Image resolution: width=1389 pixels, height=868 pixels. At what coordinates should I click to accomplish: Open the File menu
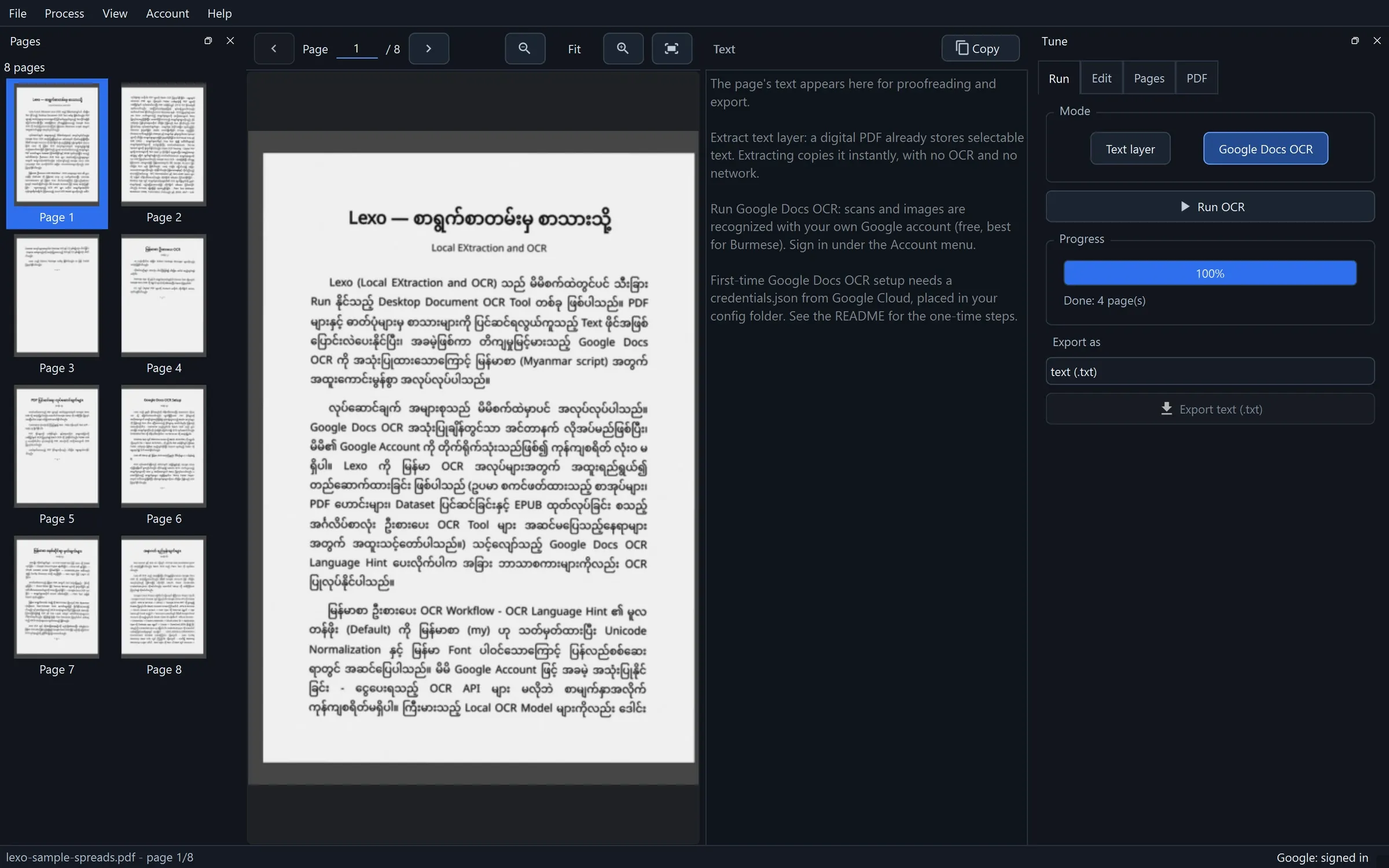pos(18,13)
